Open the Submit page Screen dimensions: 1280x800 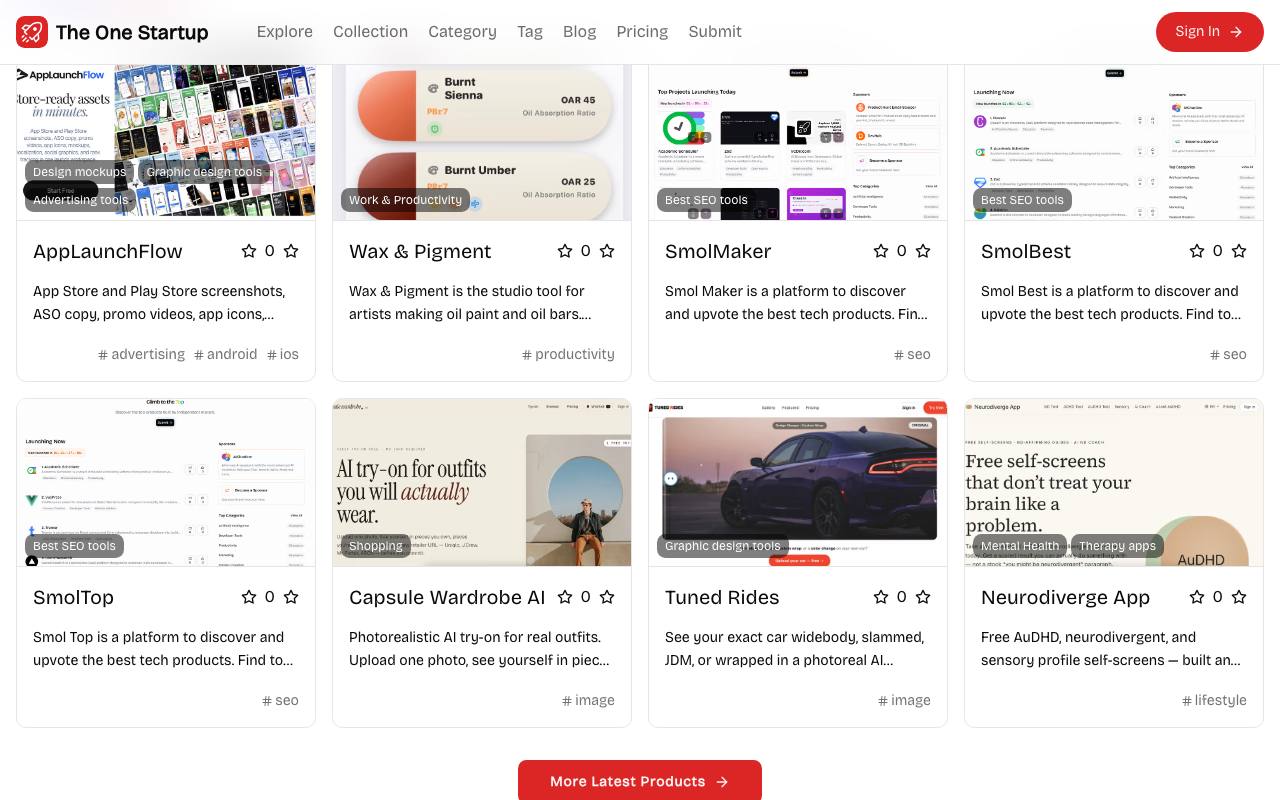715,32
